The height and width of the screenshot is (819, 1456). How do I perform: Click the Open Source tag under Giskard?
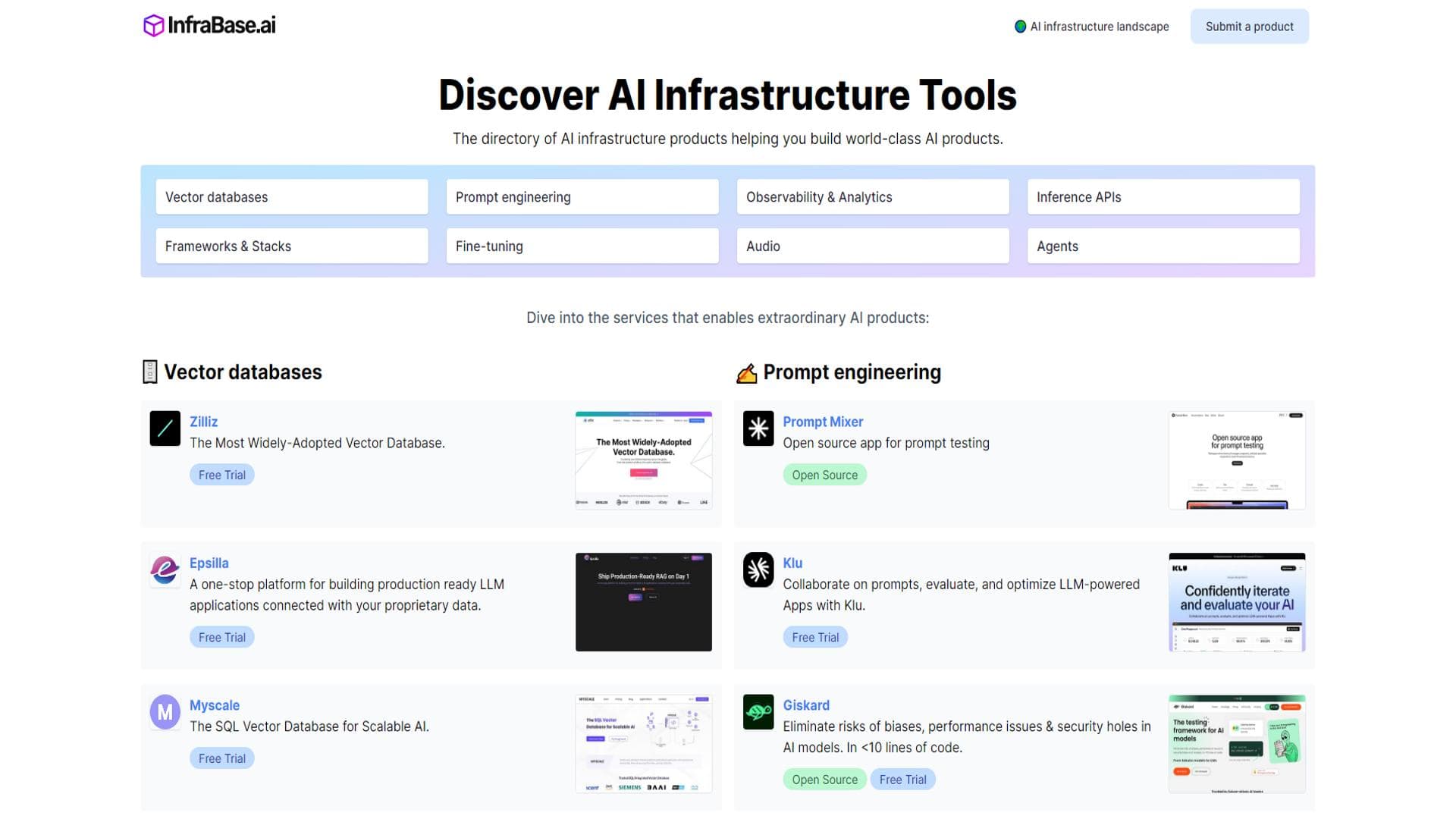[x=825, y=780]
